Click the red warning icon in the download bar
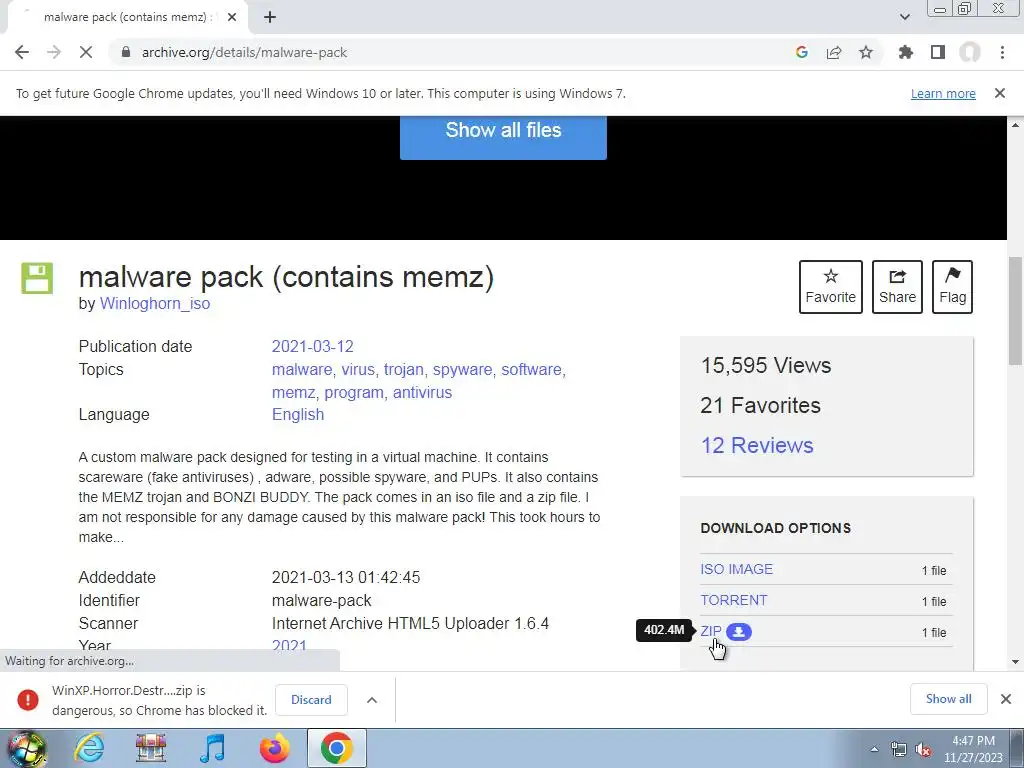Viewport: 1024px width, 768px height. pyautogui.click(x=28, y=699)
